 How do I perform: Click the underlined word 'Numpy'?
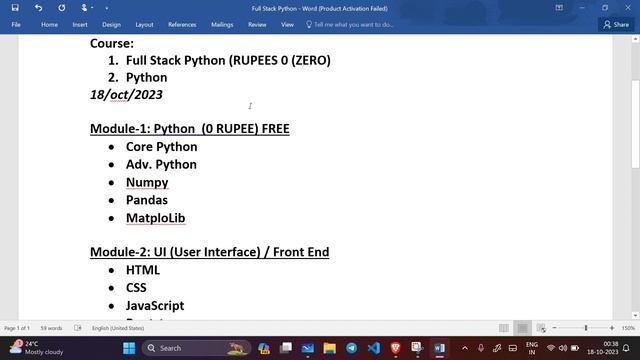[x=147, y=182]
